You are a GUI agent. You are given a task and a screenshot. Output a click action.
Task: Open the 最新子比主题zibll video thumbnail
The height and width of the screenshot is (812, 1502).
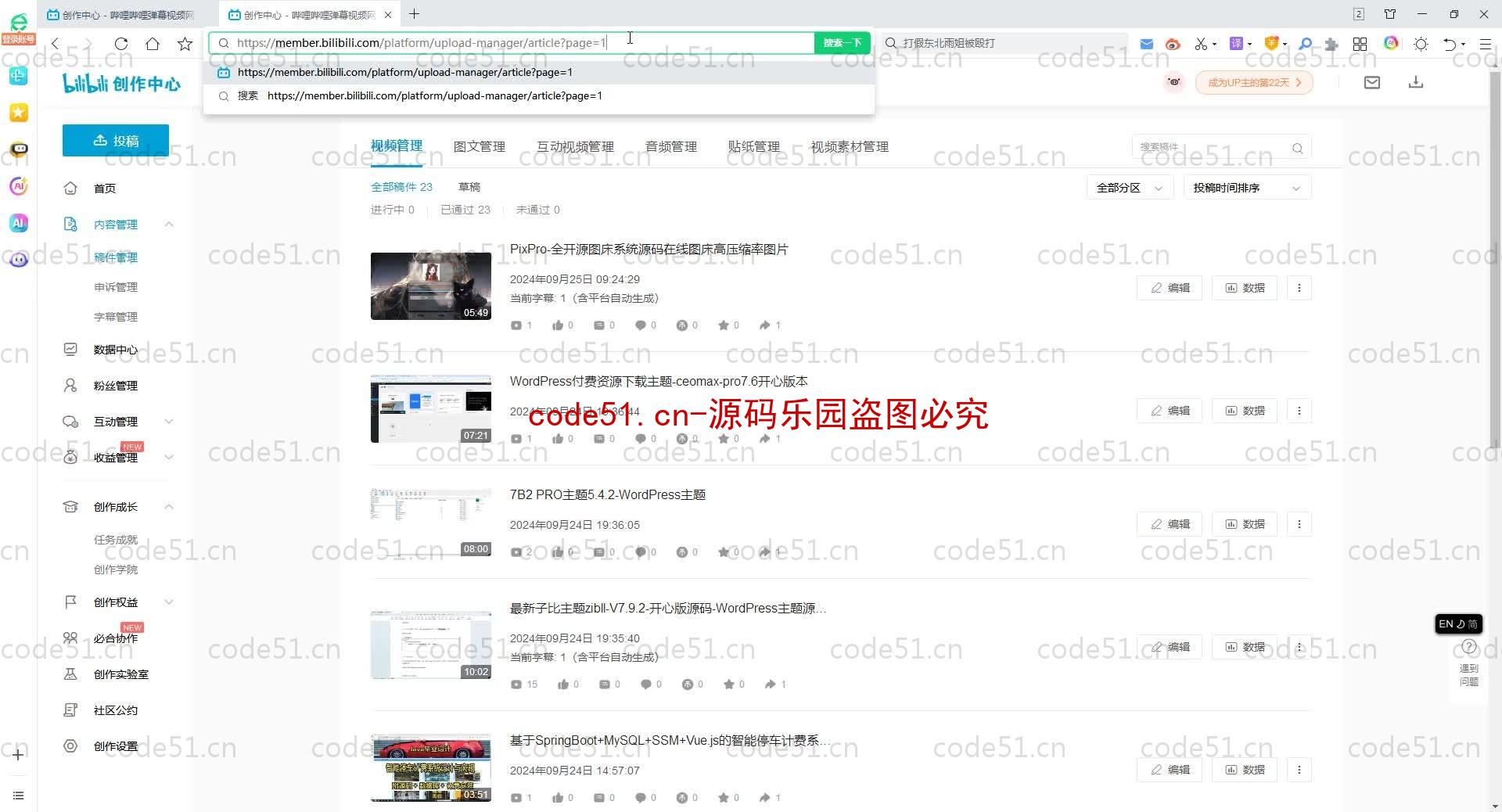[x=431, y=645]
